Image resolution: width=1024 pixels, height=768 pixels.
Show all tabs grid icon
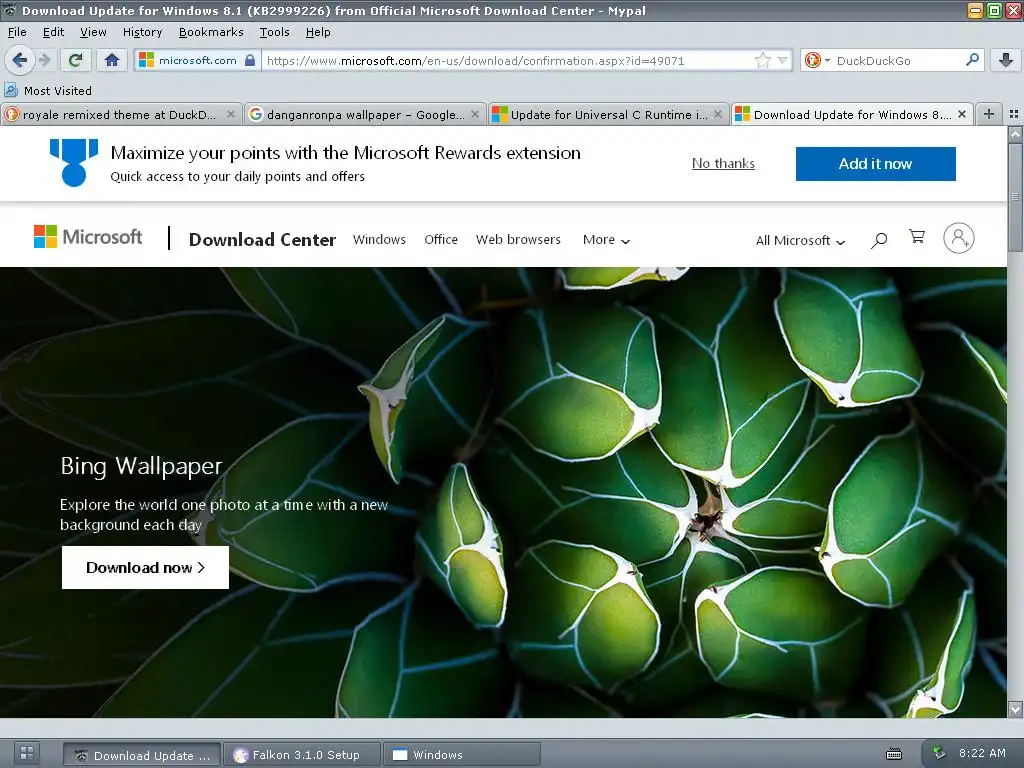[1014, 114]
